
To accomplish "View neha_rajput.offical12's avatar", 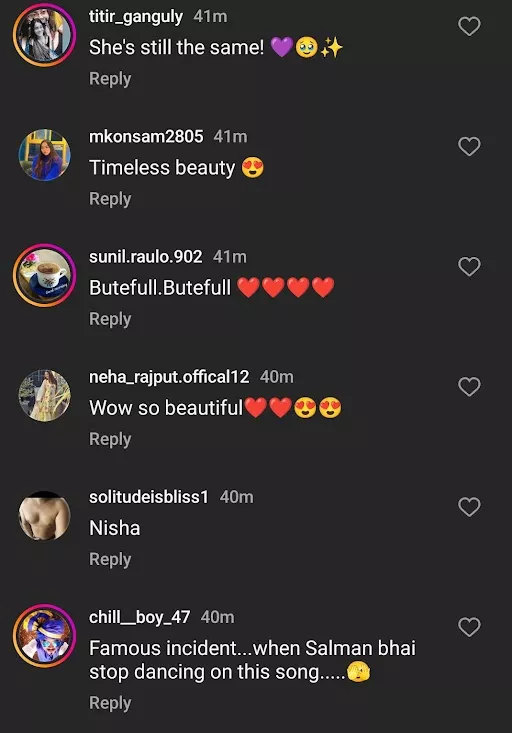I will click(x=44, y=395).
